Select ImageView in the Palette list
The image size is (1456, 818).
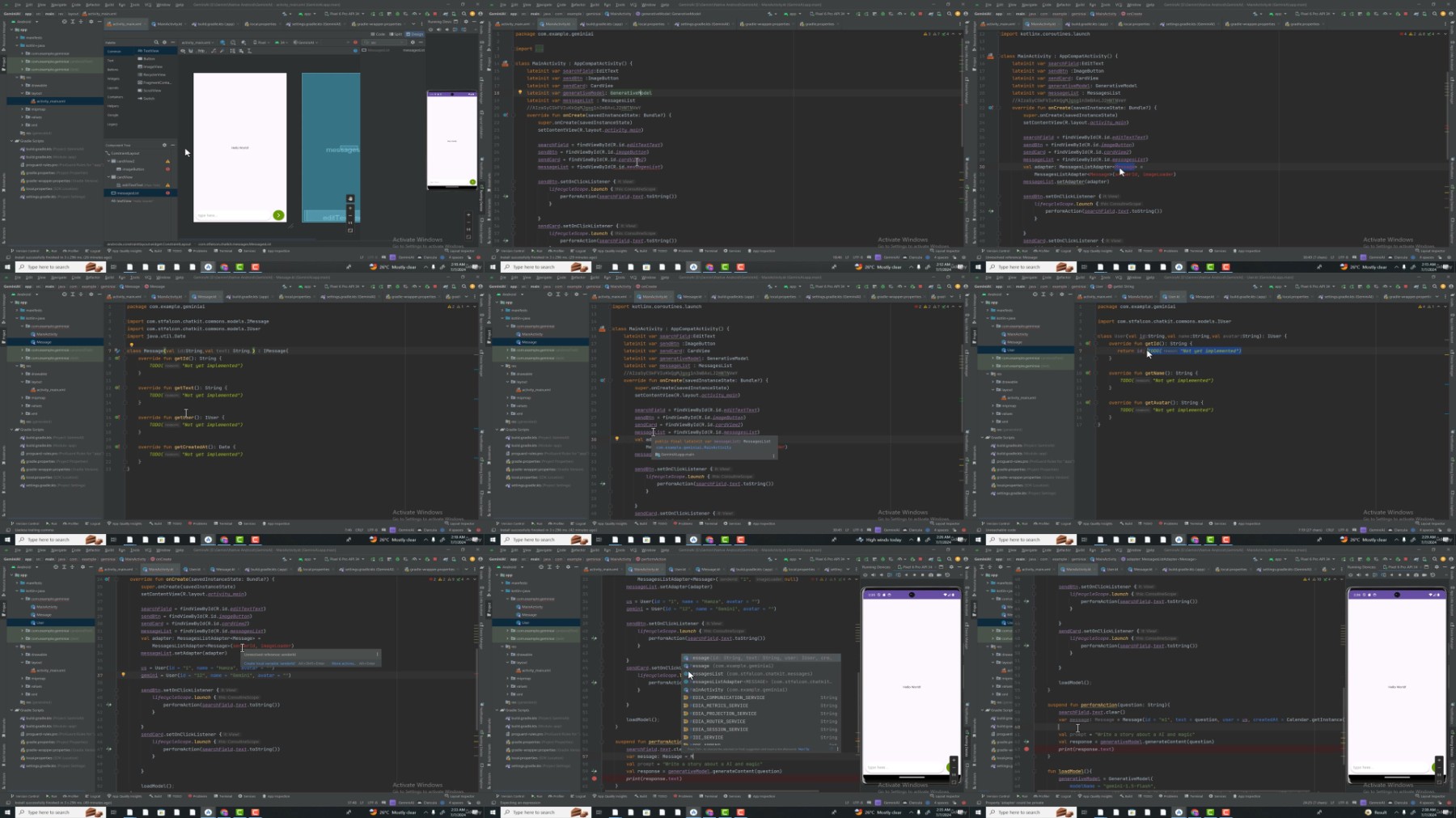150,66
